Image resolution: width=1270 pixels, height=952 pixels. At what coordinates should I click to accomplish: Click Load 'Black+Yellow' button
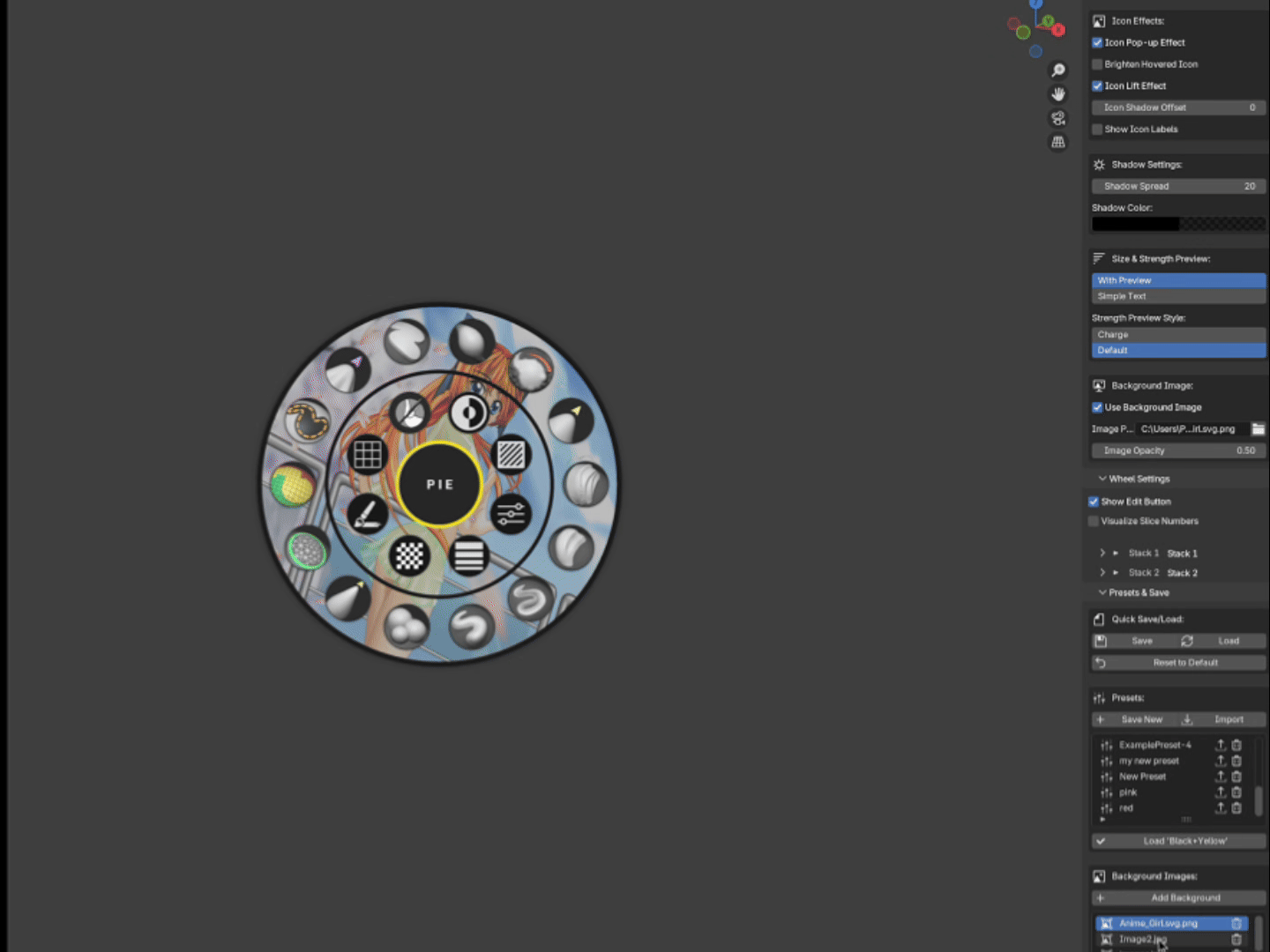pos(1178,841)
